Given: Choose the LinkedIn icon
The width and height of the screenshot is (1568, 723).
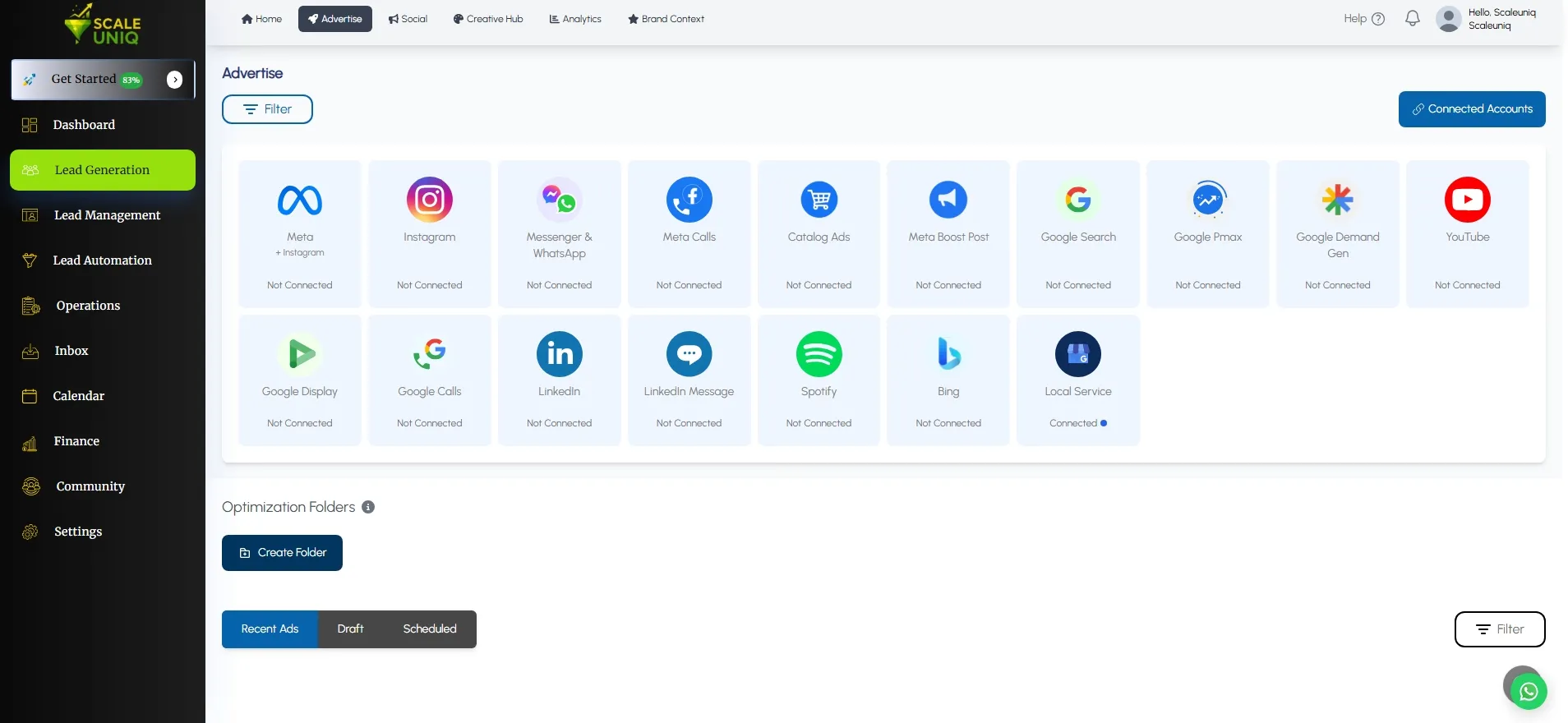Looking at the screenshot, I should tap(560, 354).
